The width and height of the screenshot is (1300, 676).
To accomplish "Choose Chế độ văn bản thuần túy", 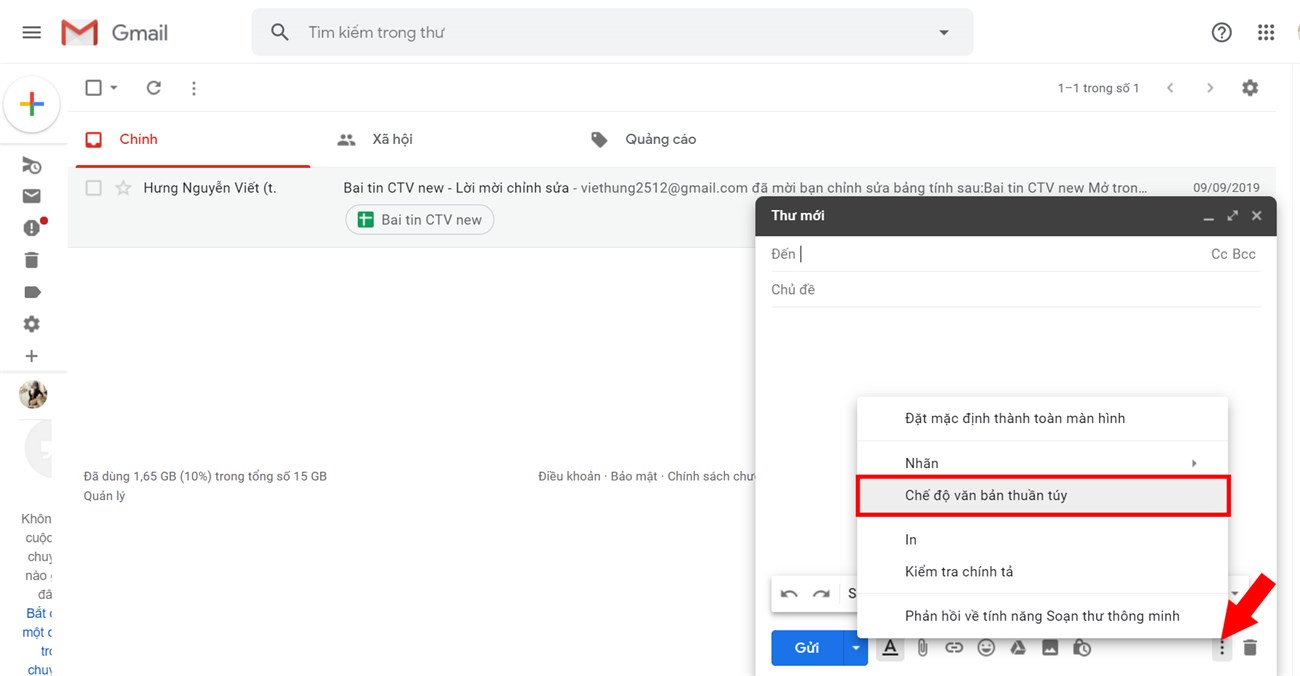I will [x=1042, y=495].
